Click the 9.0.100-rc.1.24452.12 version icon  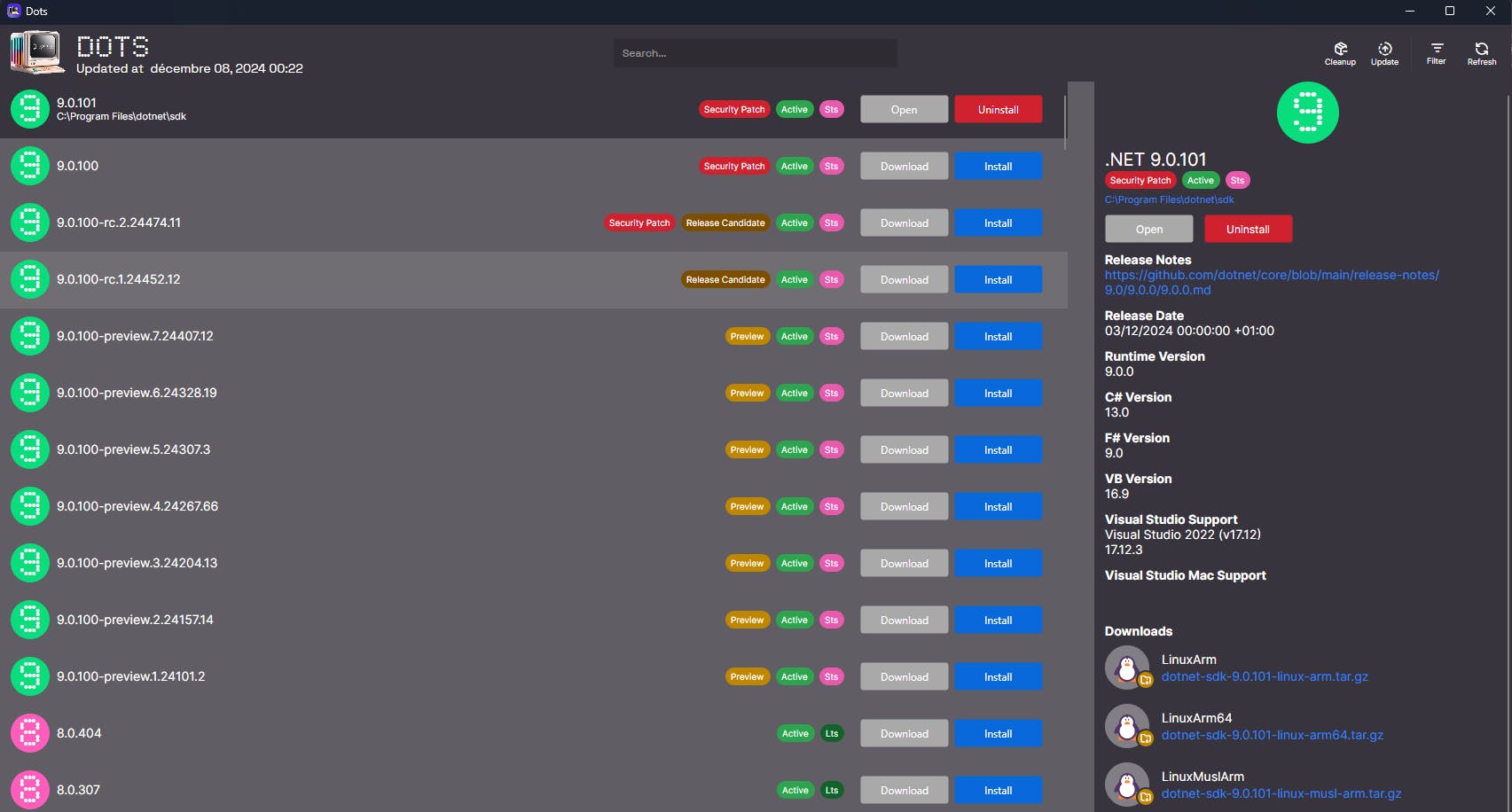click(30, 279)
